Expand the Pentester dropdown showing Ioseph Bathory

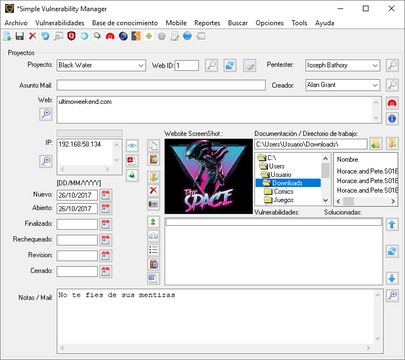point(375,65)
